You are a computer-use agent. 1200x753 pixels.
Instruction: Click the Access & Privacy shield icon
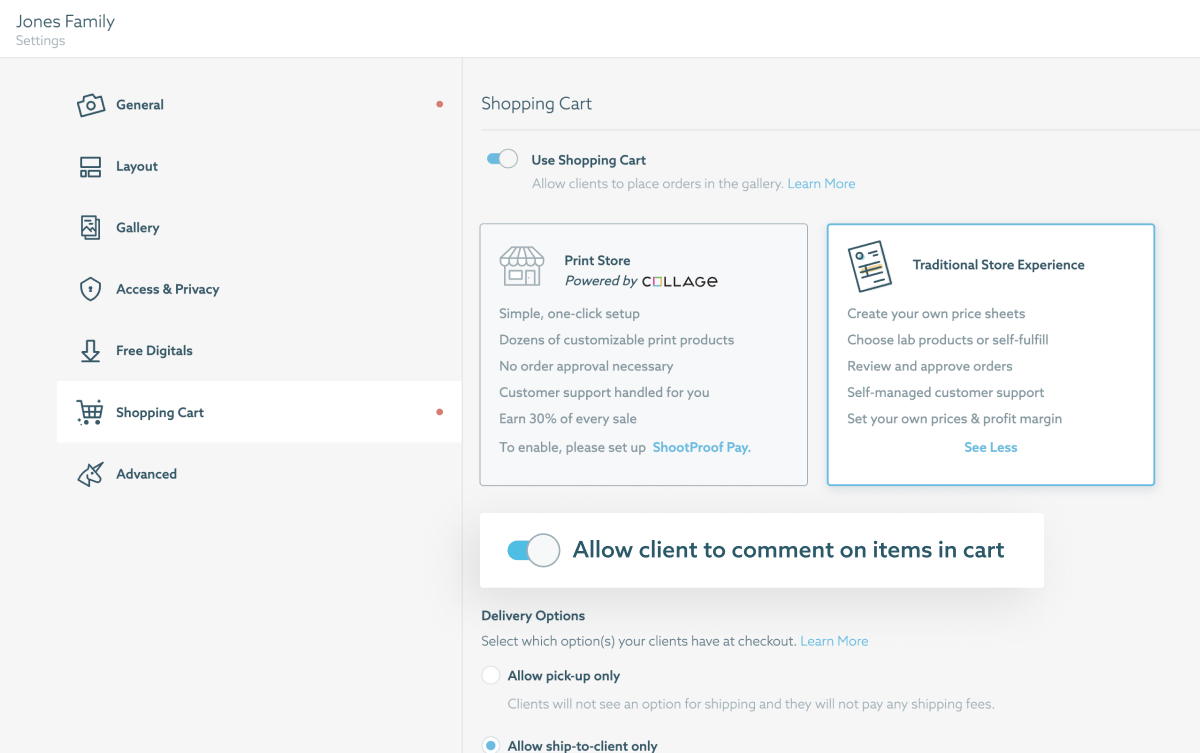click(90, 289)
